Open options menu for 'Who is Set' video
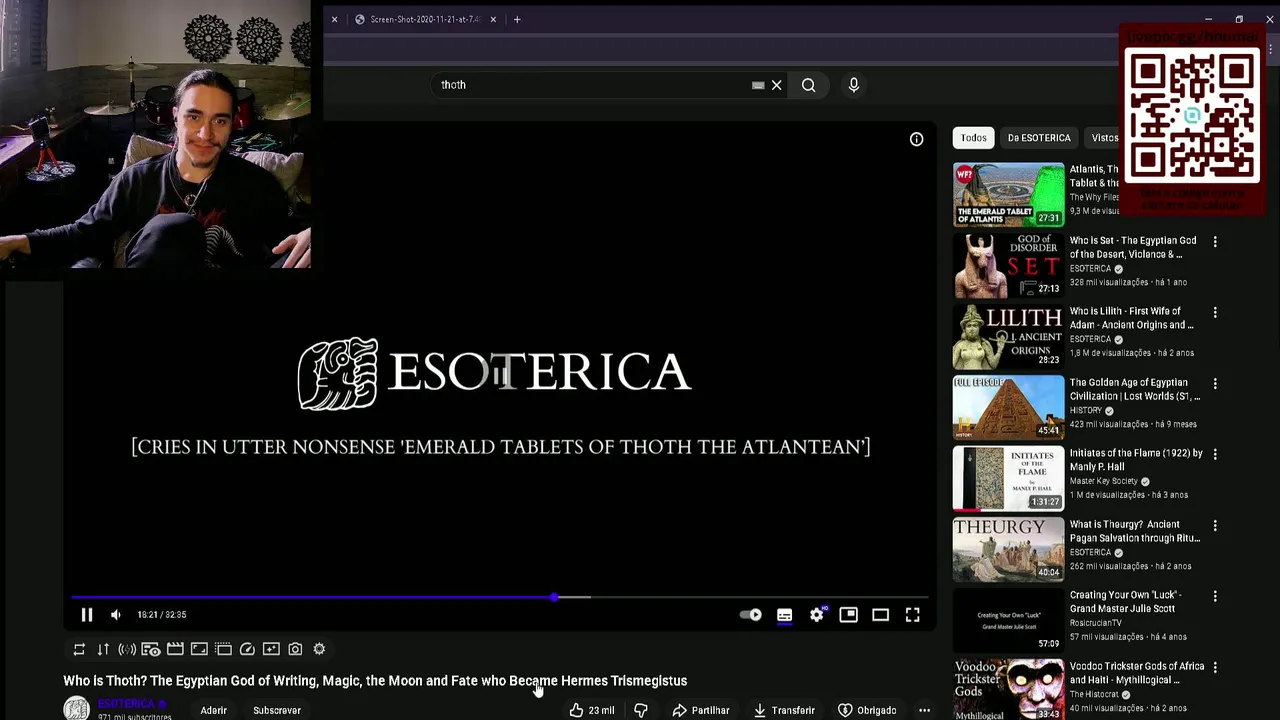This screenshot has width=1280, height=720. (x=1215, y=242)
